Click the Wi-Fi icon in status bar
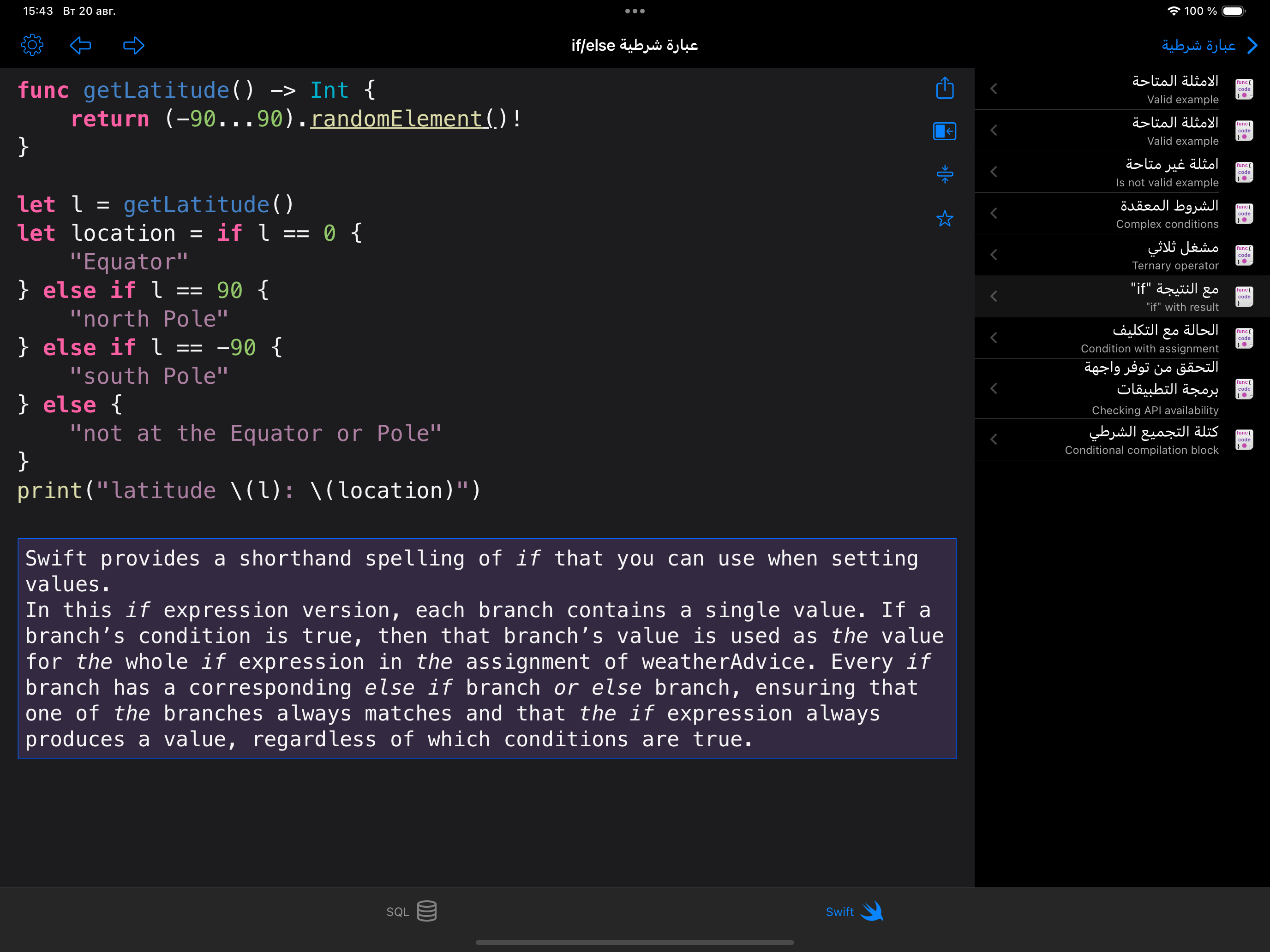Viewport: 1270px width, 952px height. (x=1174, y=11)
